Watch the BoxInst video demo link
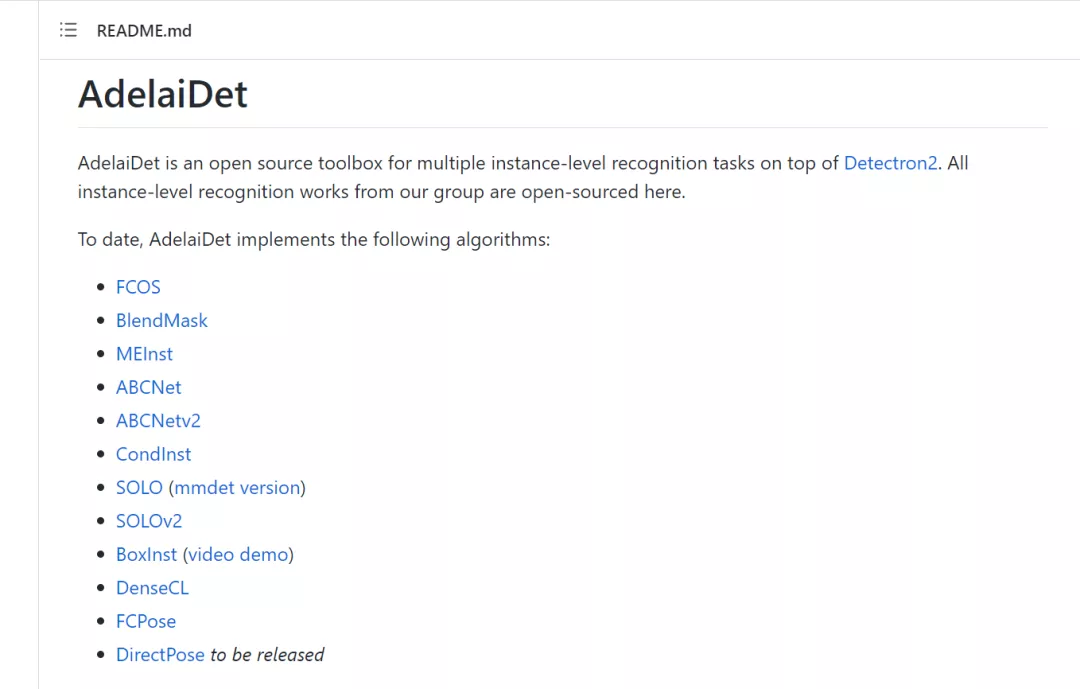 pos(238,555)
